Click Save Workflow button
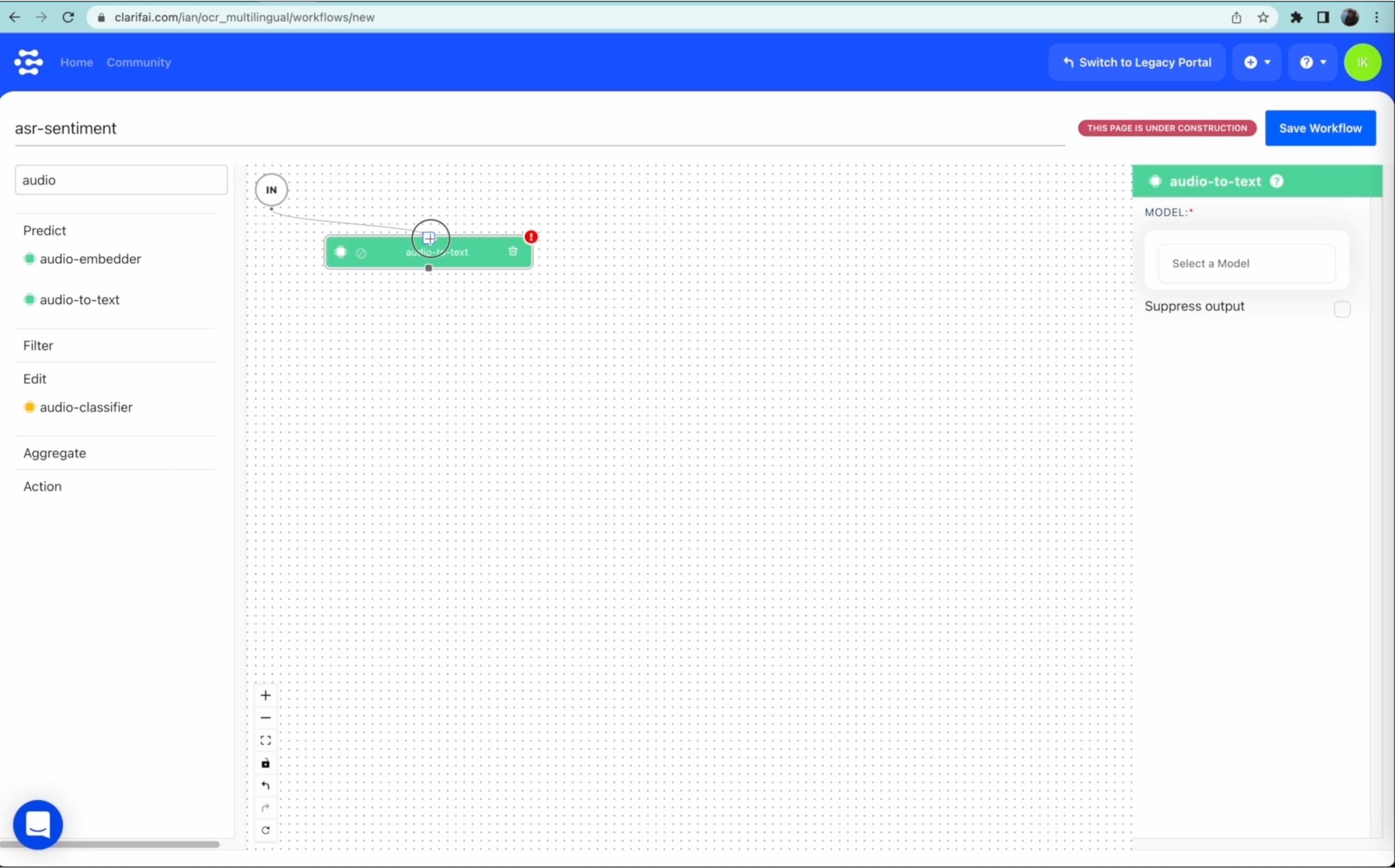Viewport: 1395px width, 868px height. tap(1320, 128)
